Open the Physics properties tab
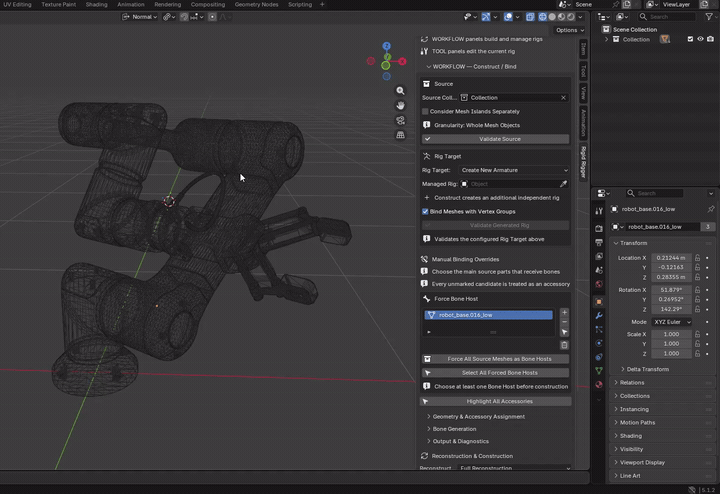720x494 pixels. pyautogui.click(x=599, y=343)
